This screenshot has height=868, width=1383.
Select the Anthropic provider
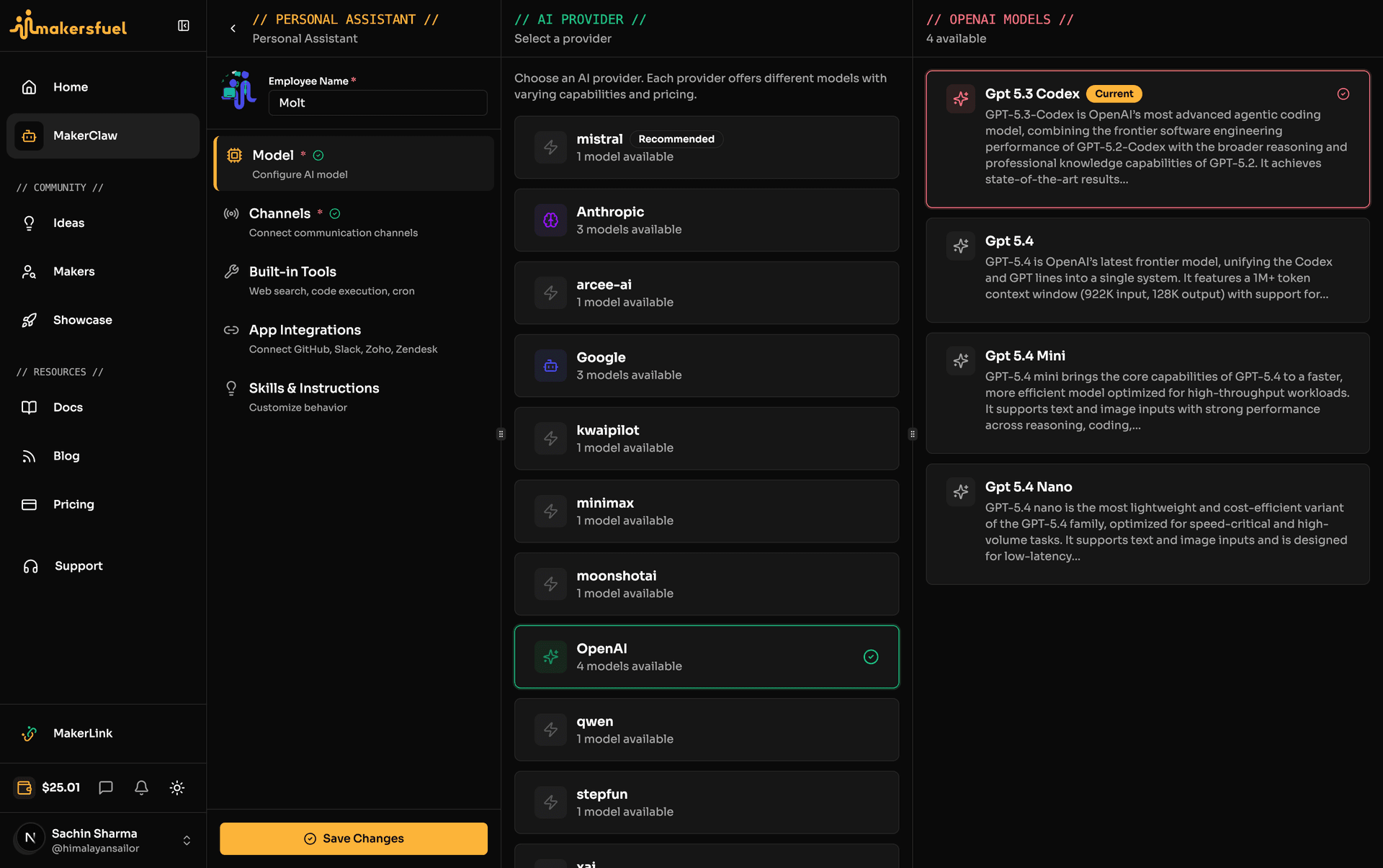707,220
